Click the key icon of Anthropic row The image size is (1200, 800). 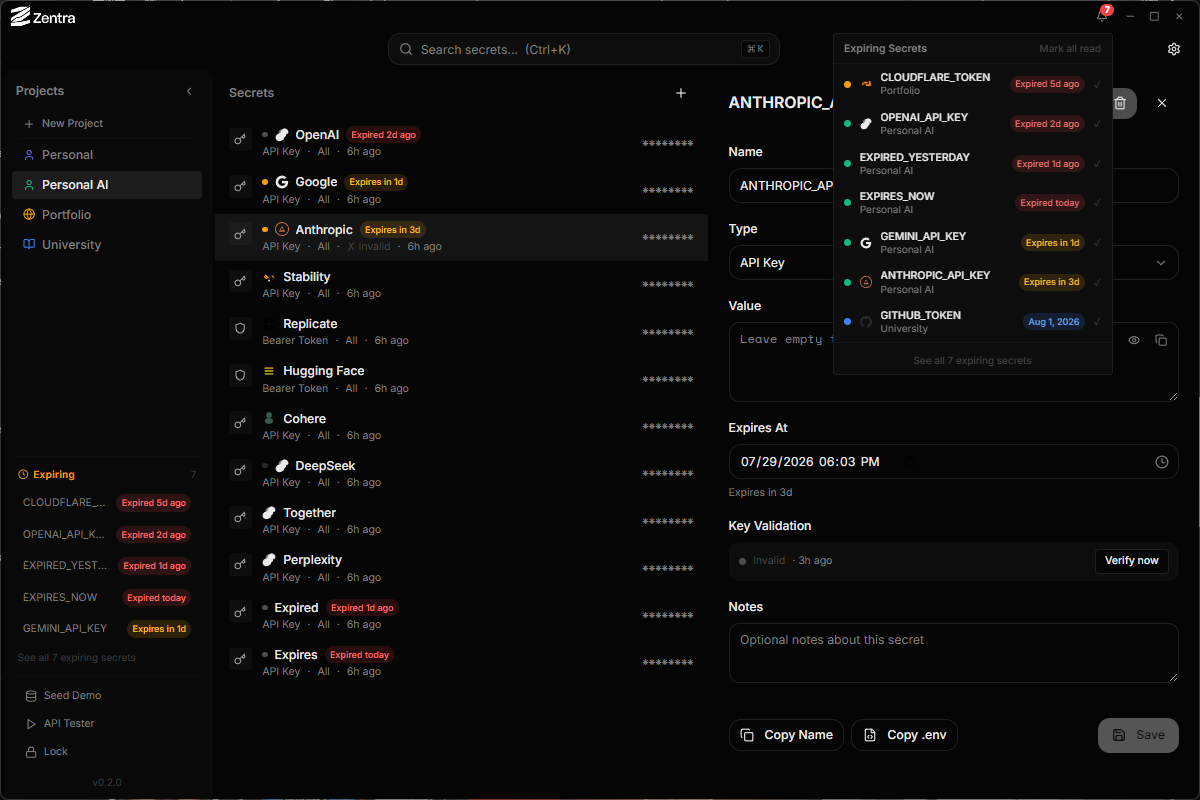[240, 234]
